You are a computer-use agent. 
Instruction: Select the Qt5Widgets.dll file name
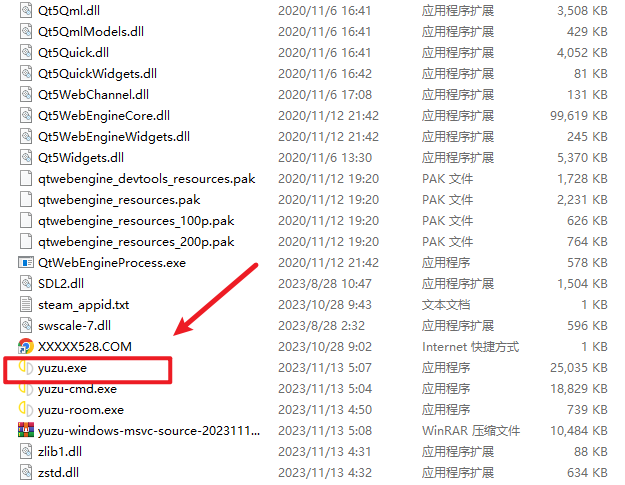click(81, 158)
